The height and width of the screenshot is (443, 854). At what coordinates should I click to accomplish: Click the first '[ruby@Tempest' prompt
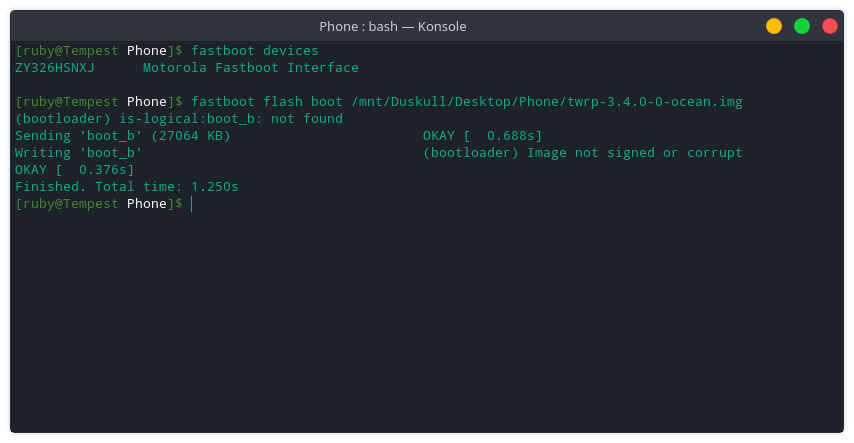66,51
